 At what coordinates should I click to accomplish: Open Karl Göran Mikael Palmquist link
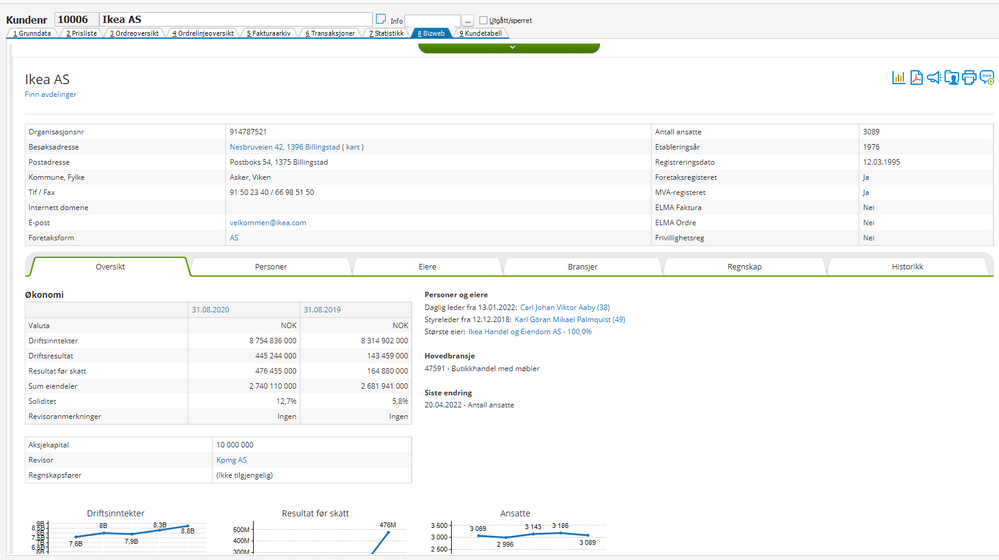pyautogui.click(x=570, y=319)
